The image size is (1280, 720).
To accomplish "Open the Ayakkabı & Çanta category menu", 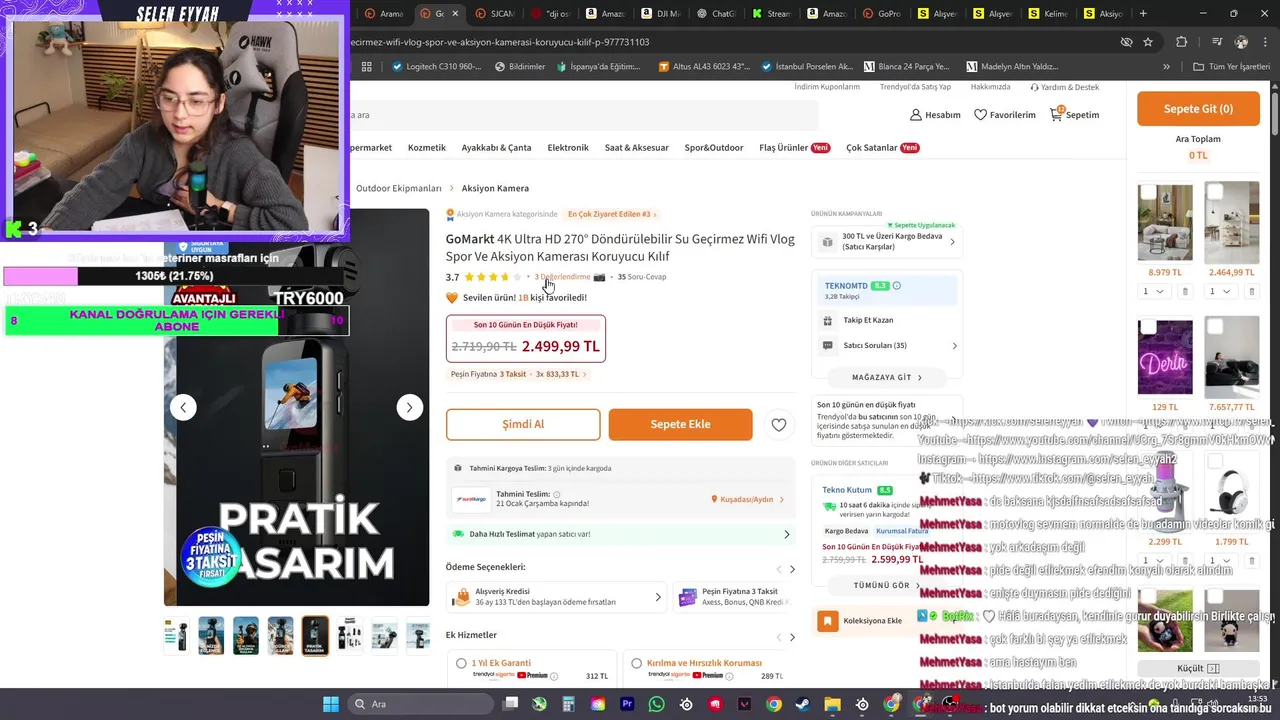I will (496, 148).
